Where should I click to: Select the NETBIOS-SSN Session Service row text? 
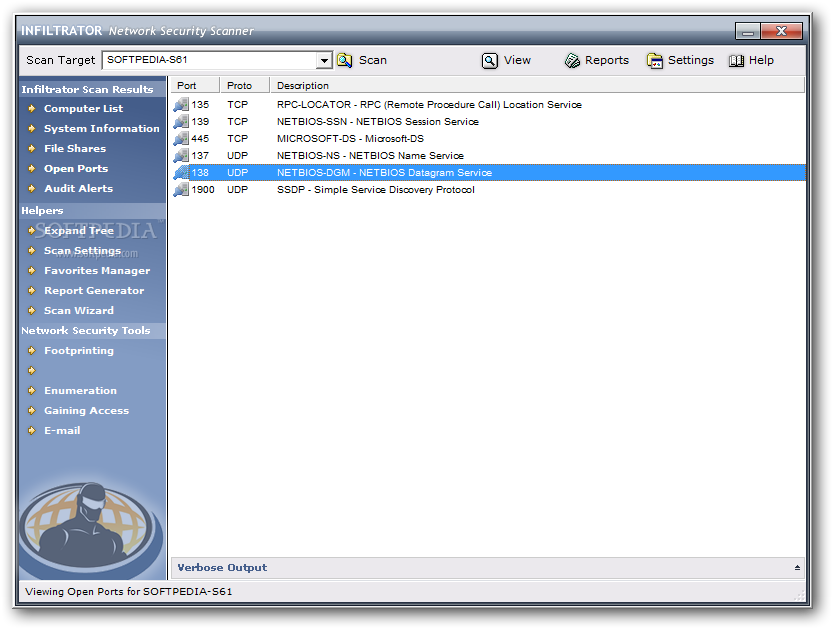(378, 122)
